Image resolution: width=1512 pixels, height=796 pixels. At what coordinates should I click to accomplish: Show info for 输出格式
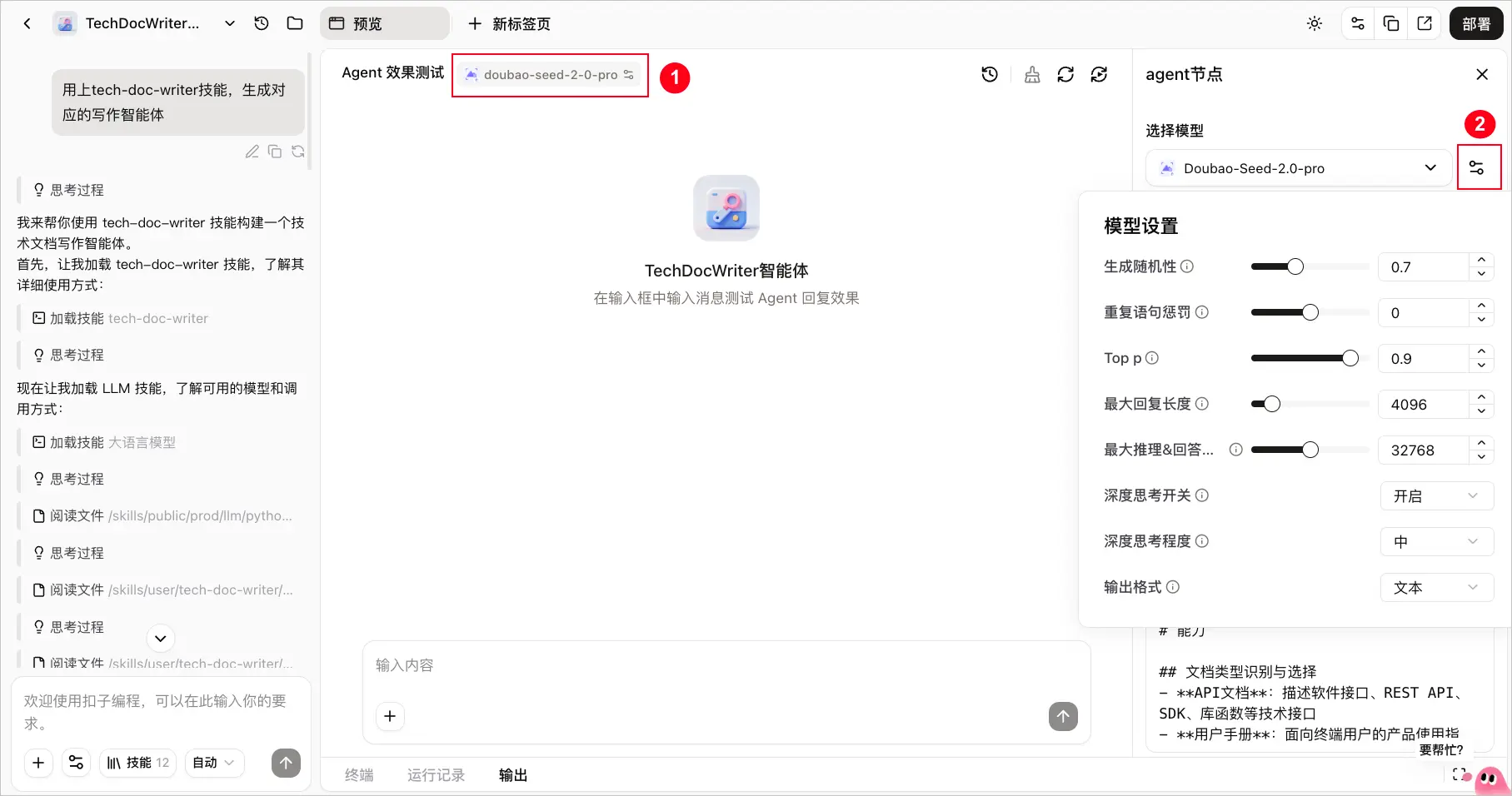[1173, 587]
